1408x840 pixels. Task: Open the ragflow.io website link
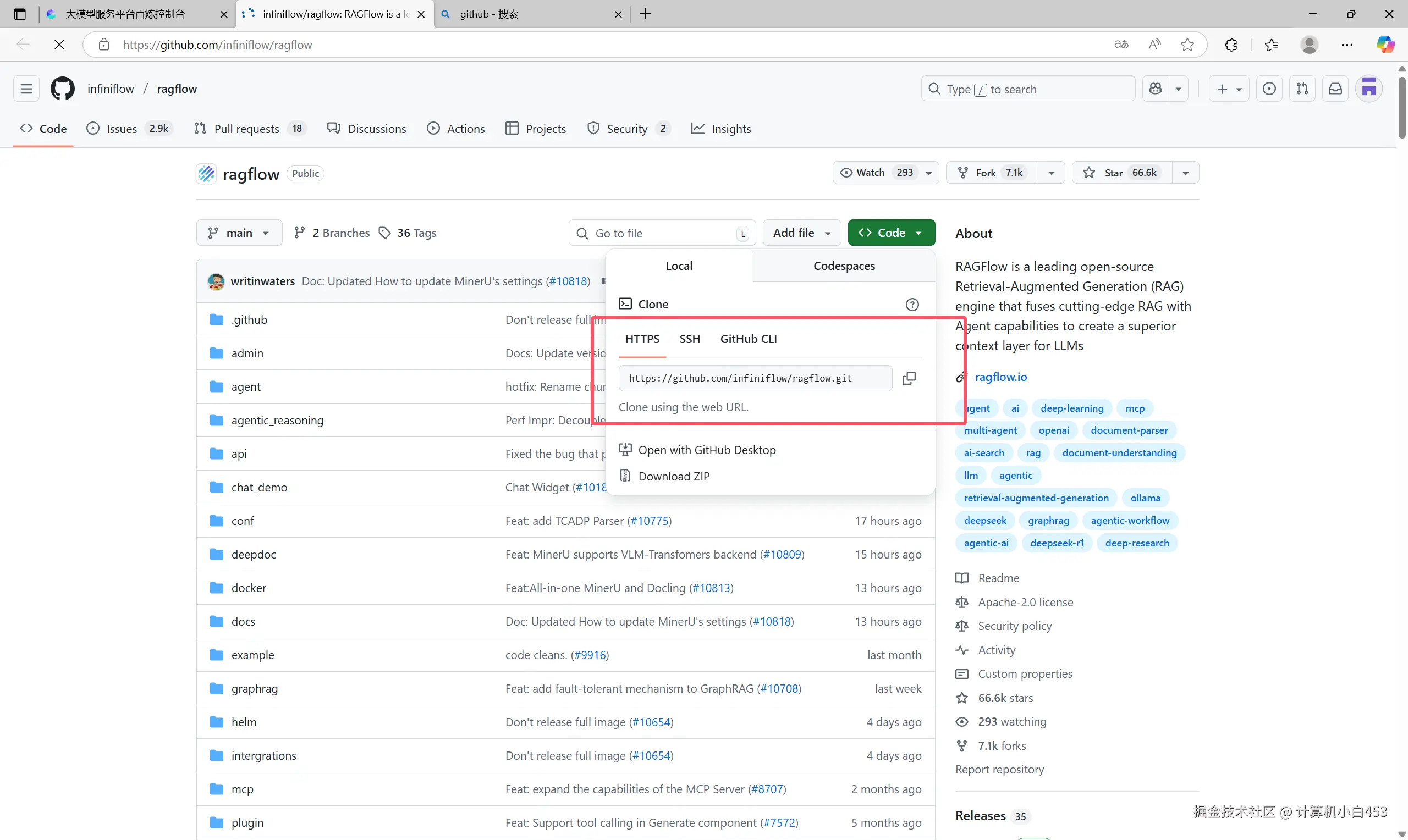point(1000,377)
